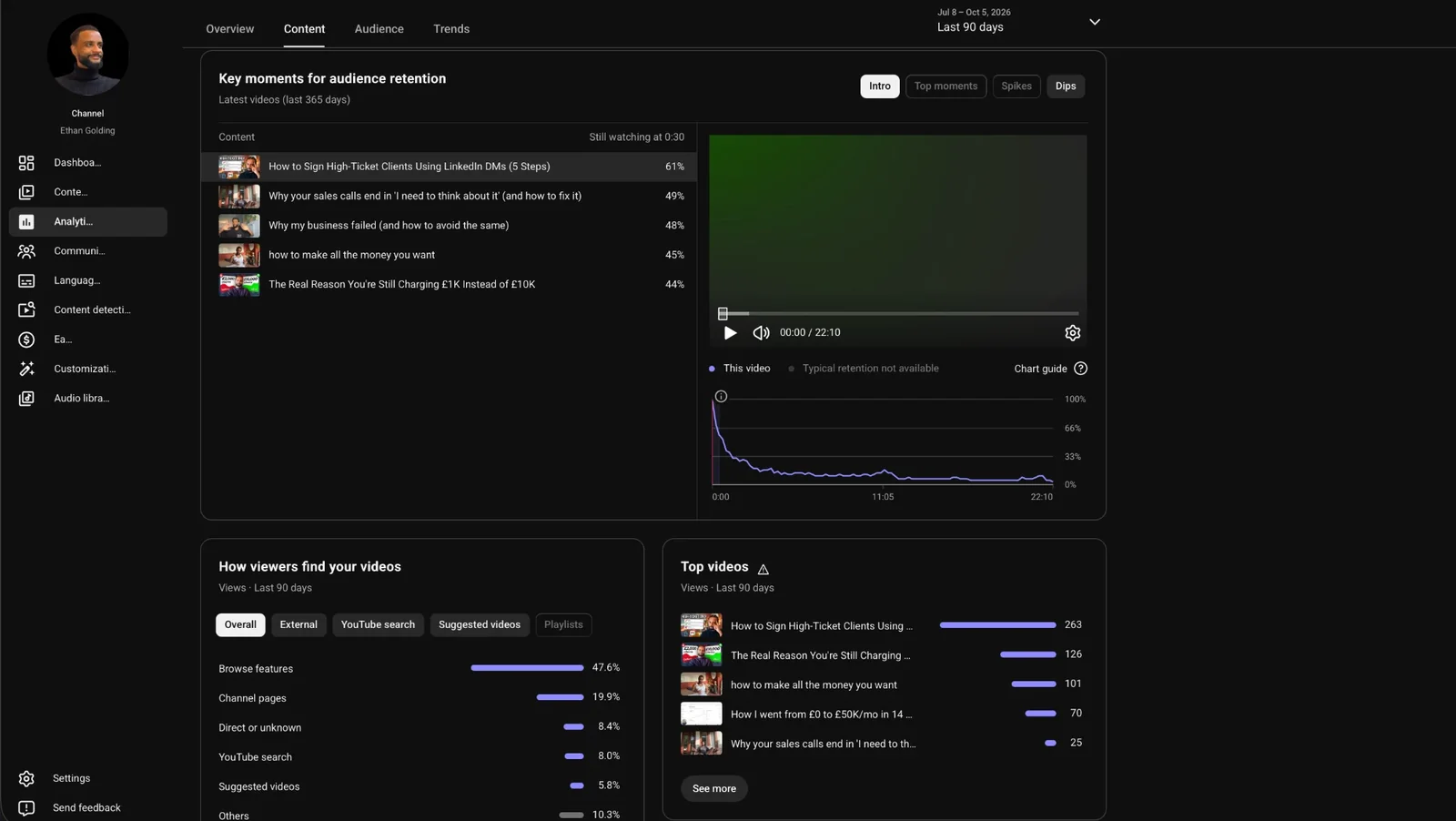Click the Browse features traffic row
This screenshot has width=1456, height=821.
pos(420,668)
